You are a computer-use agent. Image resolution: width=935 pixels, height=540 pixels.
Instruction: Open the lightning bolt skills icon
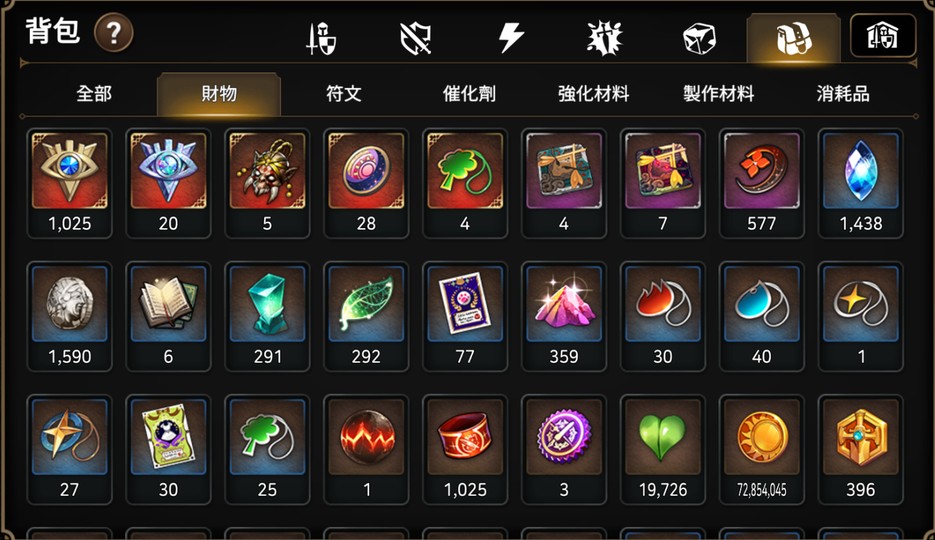pyautogui.click(x=511, y=38)
